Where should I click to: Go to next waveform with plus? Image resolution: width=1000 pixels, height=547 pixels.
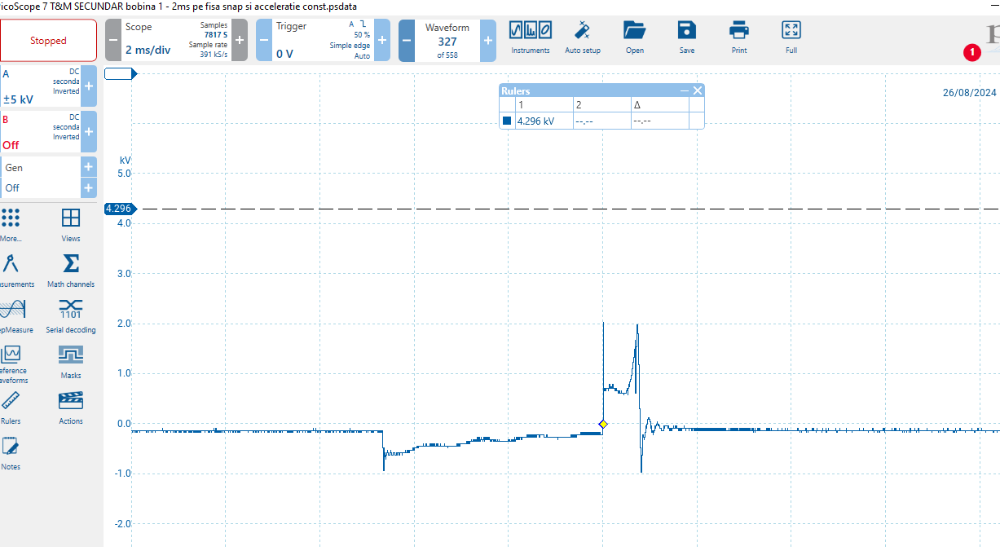pos(488,41)
